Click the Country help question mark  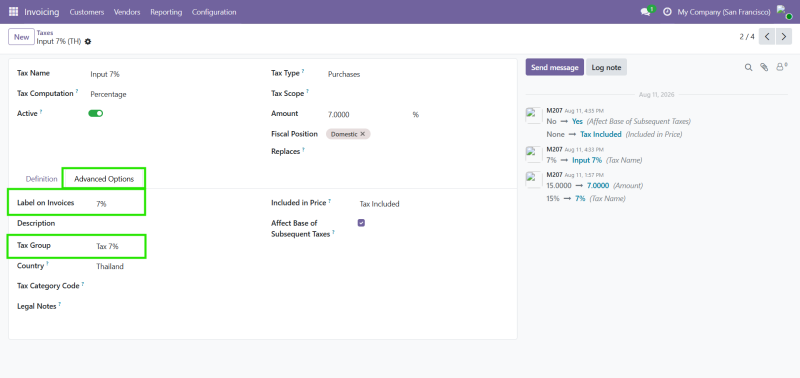tap(47, 264)
